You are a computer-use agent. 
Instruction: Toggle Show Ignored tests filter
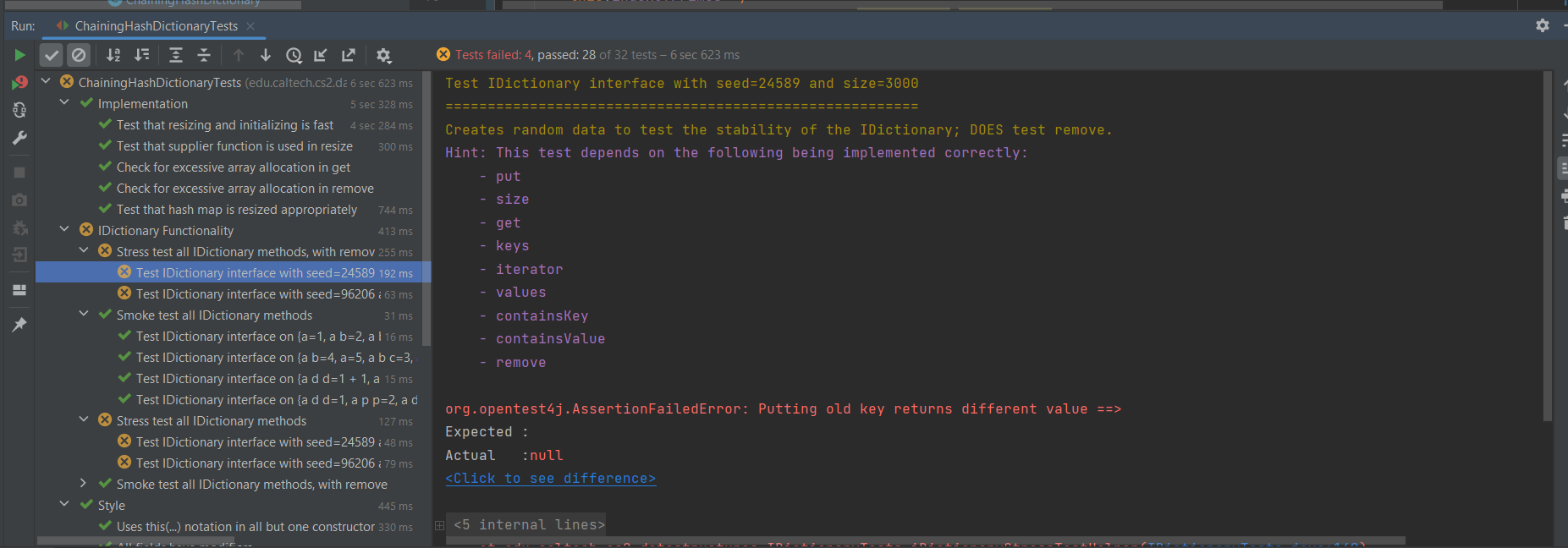pos(79,56)
